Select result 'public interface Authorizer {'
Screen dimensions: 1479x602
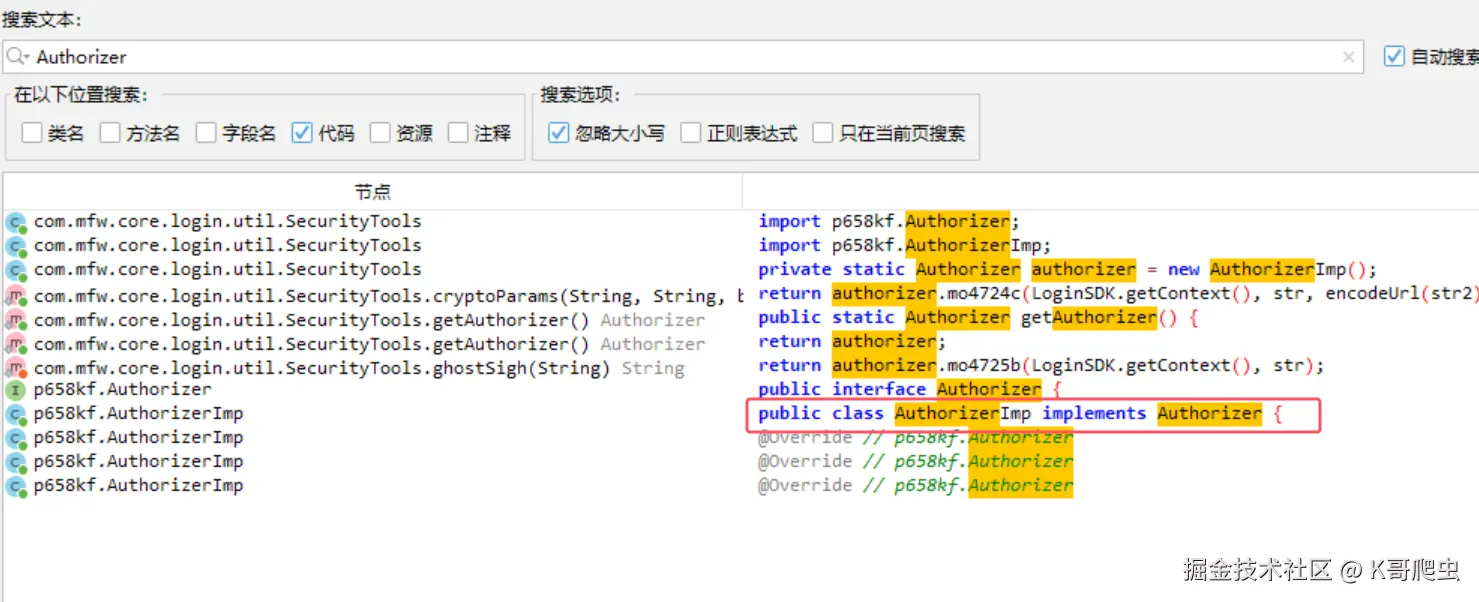[x=909, y=389]
